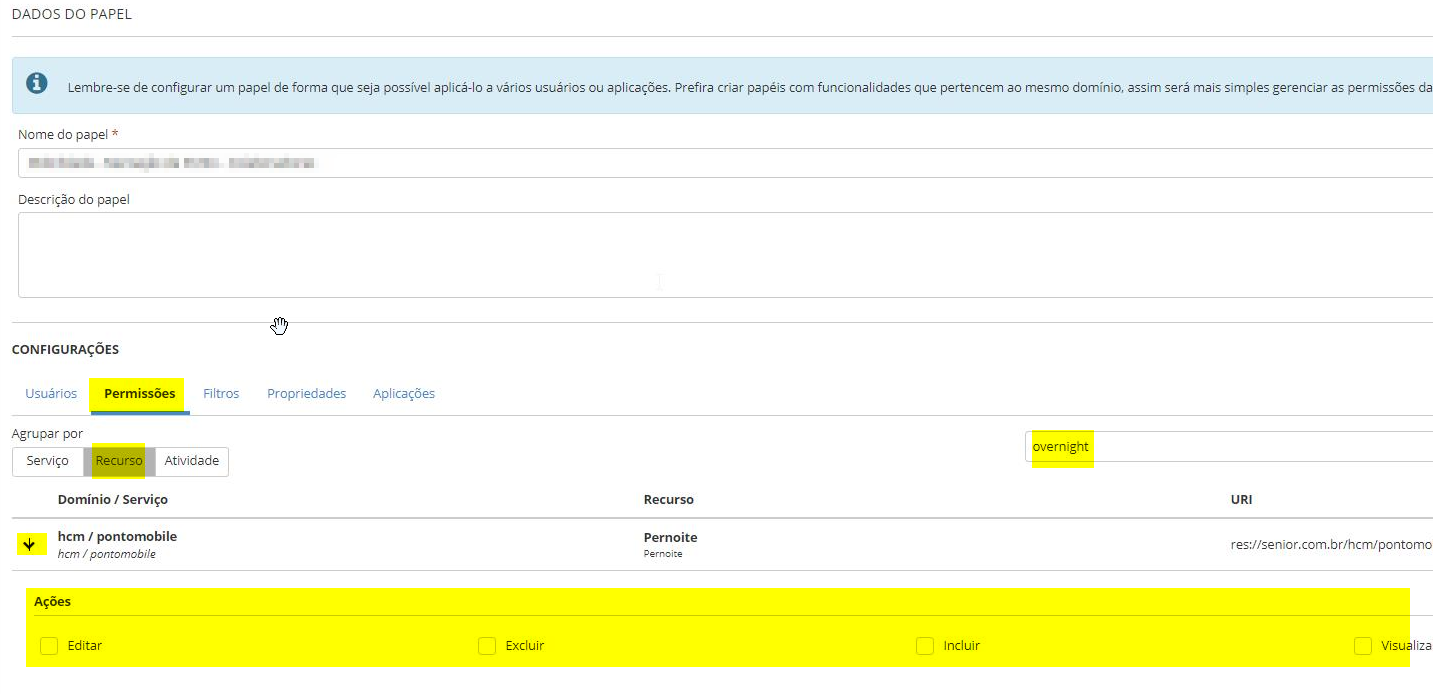This screenshot has height=694, width=1433.
Task: Group permissions by Serviço
Action: click(x=48, y=461)
